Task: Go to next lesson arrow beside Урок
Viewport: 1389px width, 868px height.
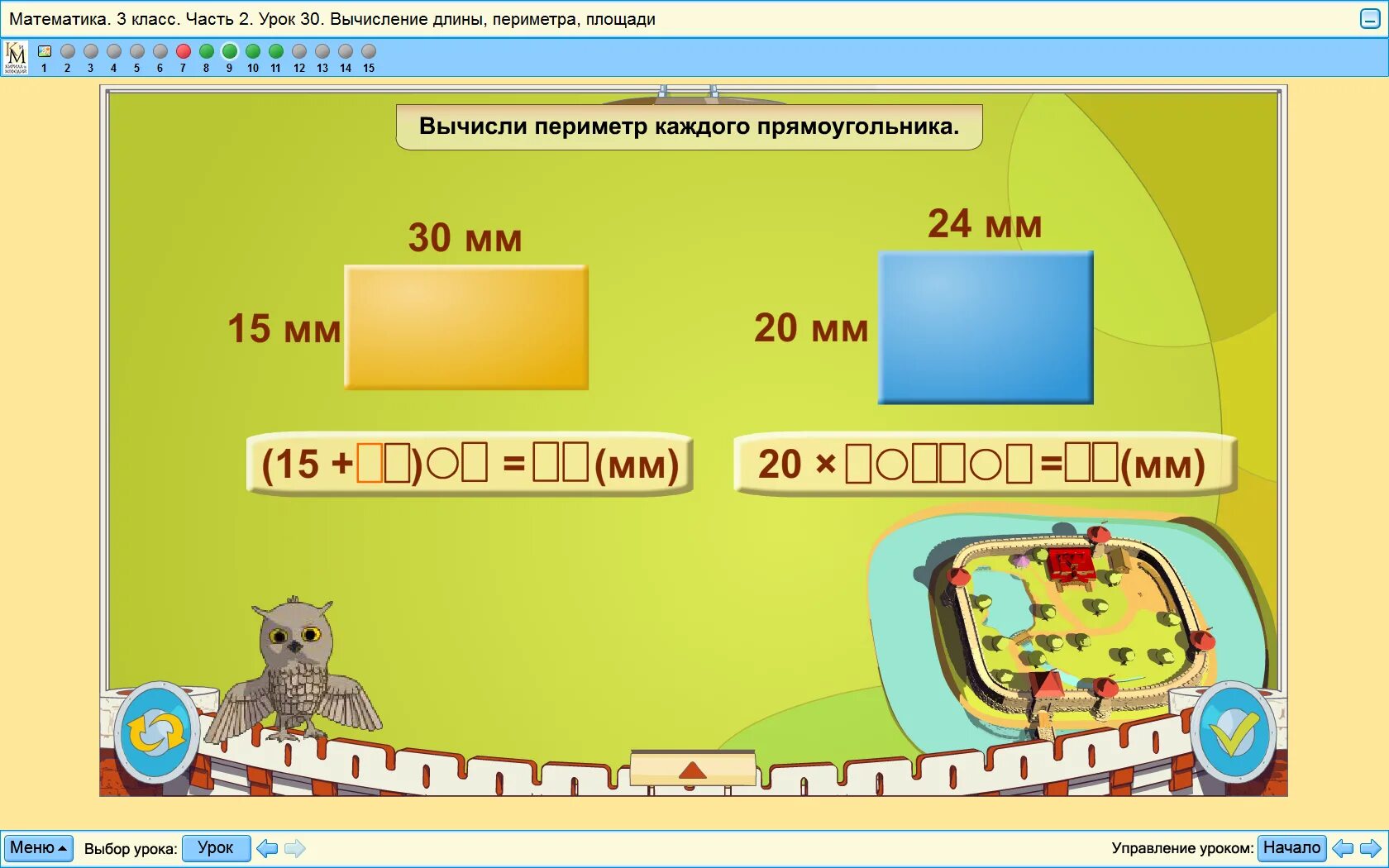Action: point(295,848)
